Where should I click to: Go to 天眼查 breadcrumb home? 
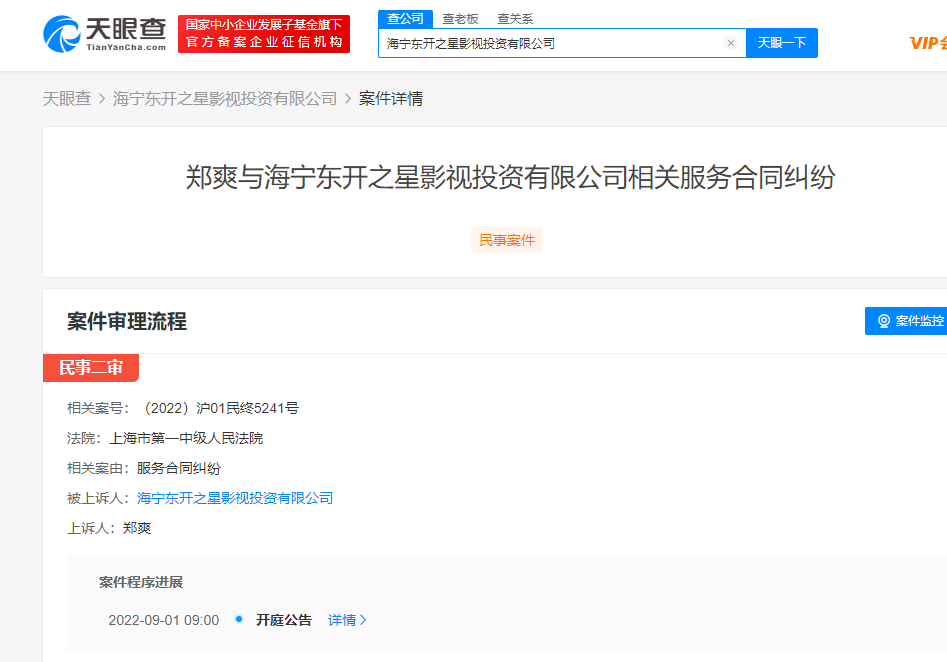(x=66, y=98)
